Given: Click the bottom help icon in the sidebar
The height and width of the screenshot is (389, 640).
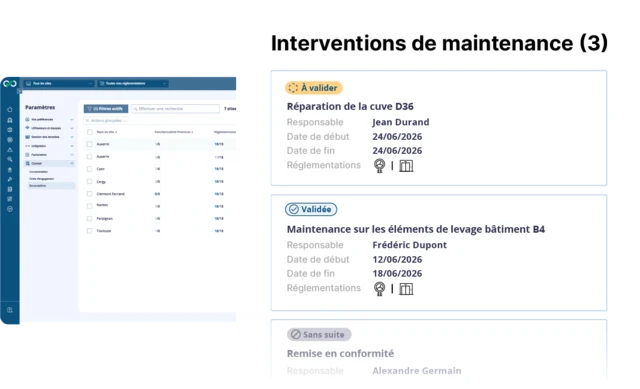Looking at the screenshot, I should pos(10,310).
